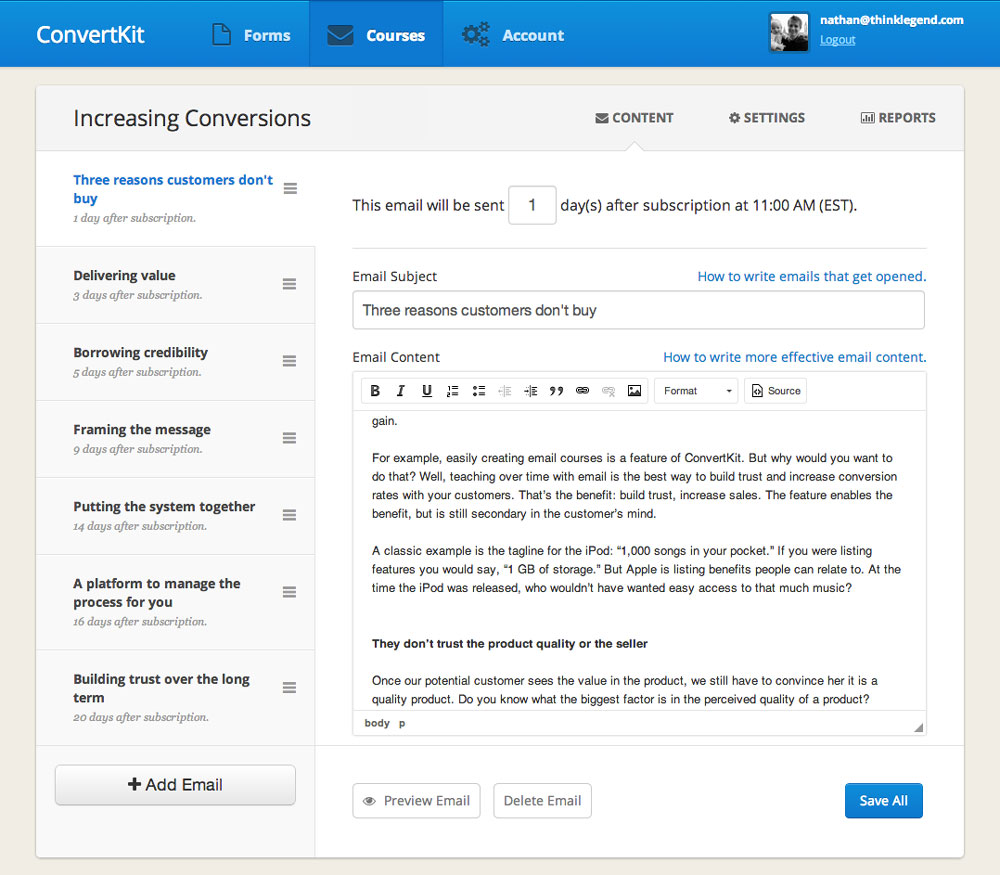Click the unlink icon in toolbar
The width and height of the screenshot is (1000, 875).
click(x=608, y=391)
